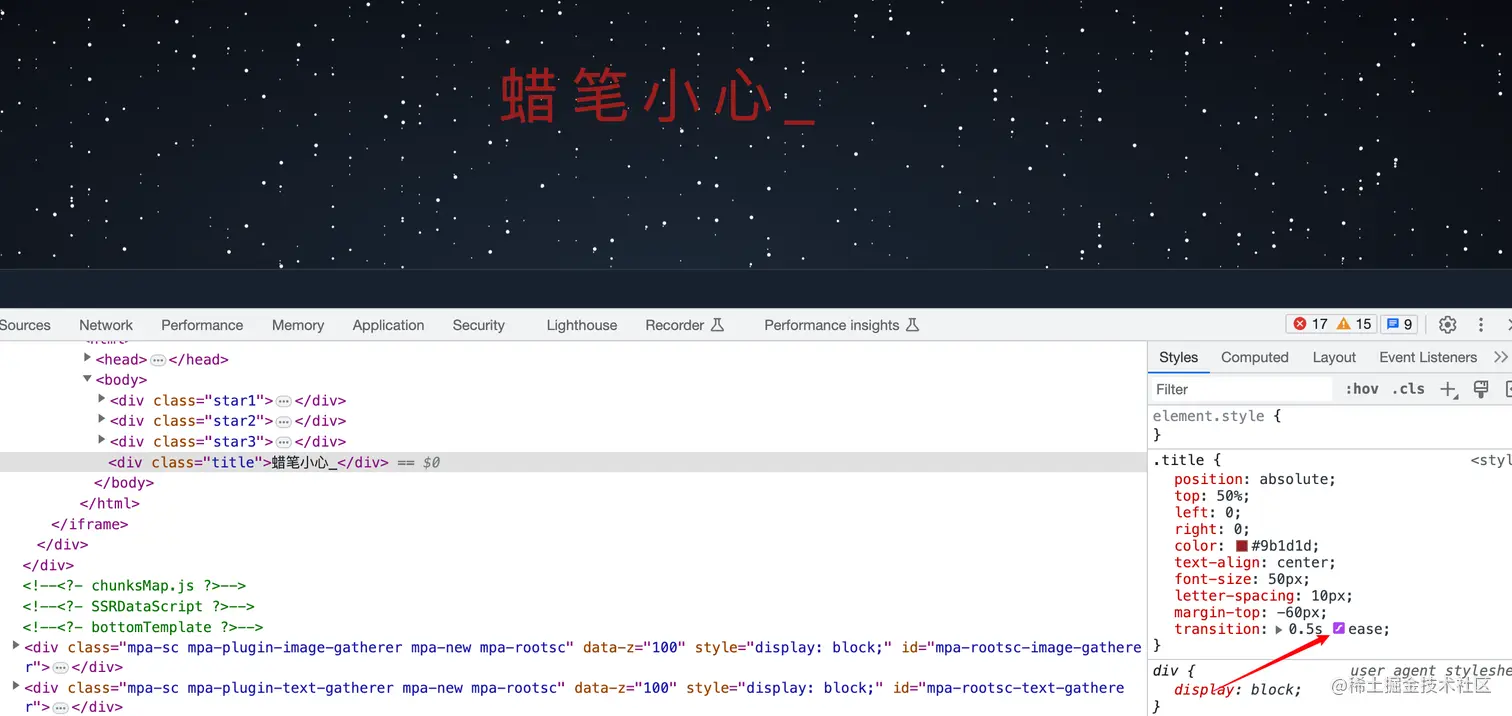This screenshot has width=1512, height=716.
Task: Click the transition duration 0.5s
Action: (x=1305, y=629)
